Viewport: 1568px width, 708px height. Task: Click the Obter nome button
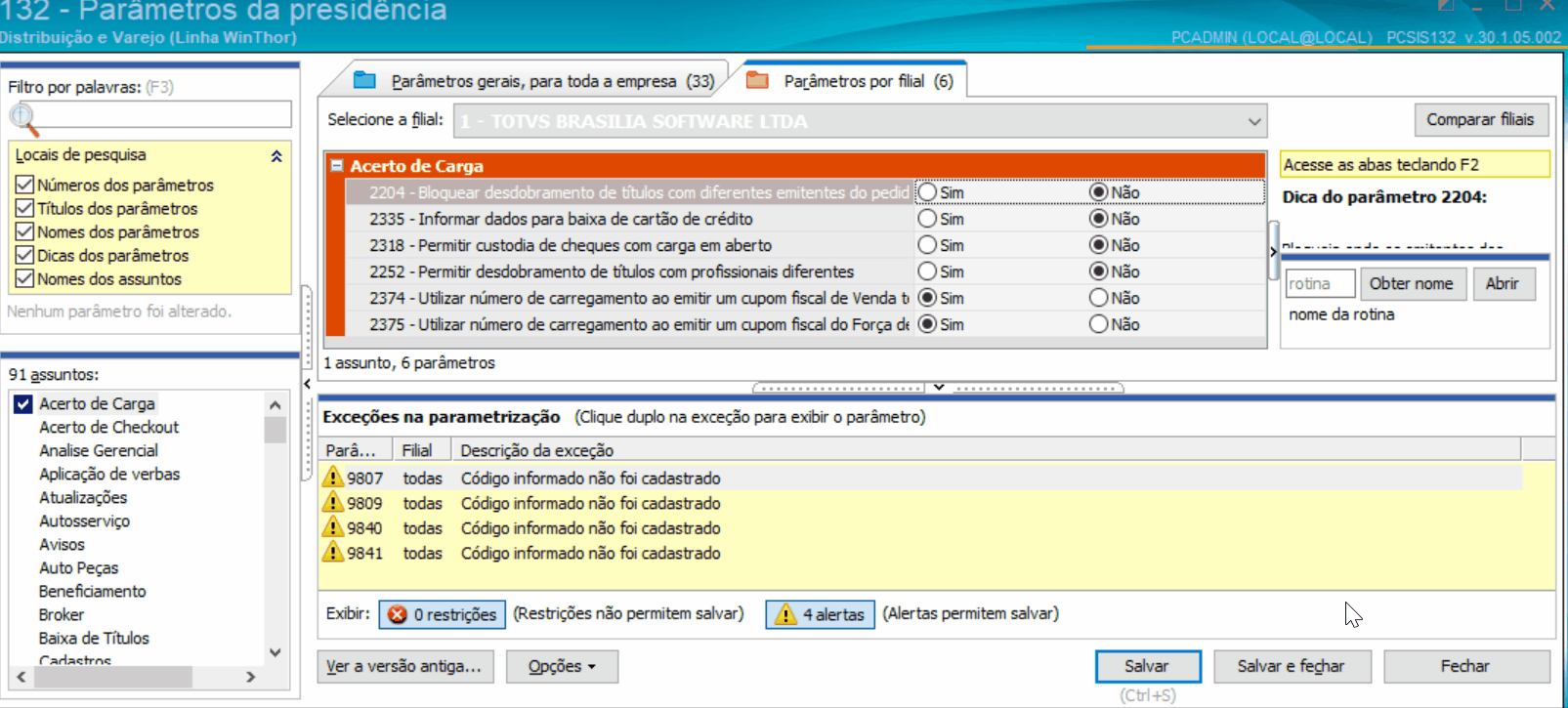(x=1413, y=283)
